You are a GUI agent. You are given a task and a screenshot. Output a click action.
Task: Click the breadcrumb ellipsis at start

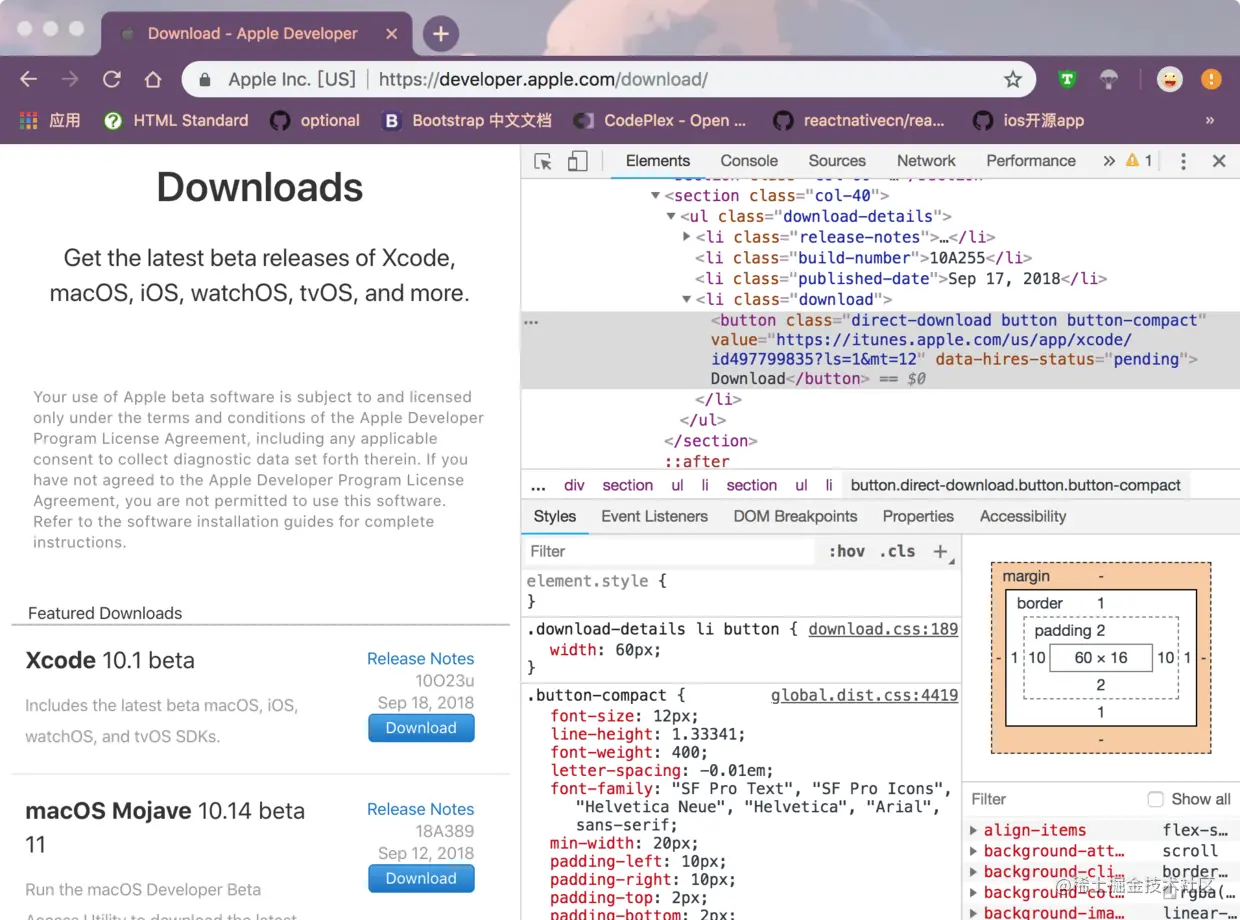pos(538,486)
